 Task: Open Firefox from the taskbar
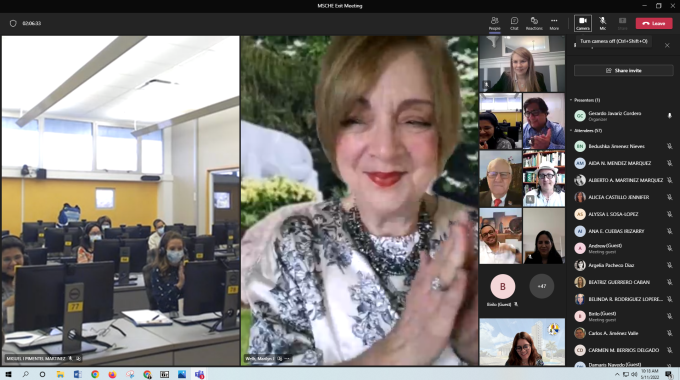click(x=112, y=374)
